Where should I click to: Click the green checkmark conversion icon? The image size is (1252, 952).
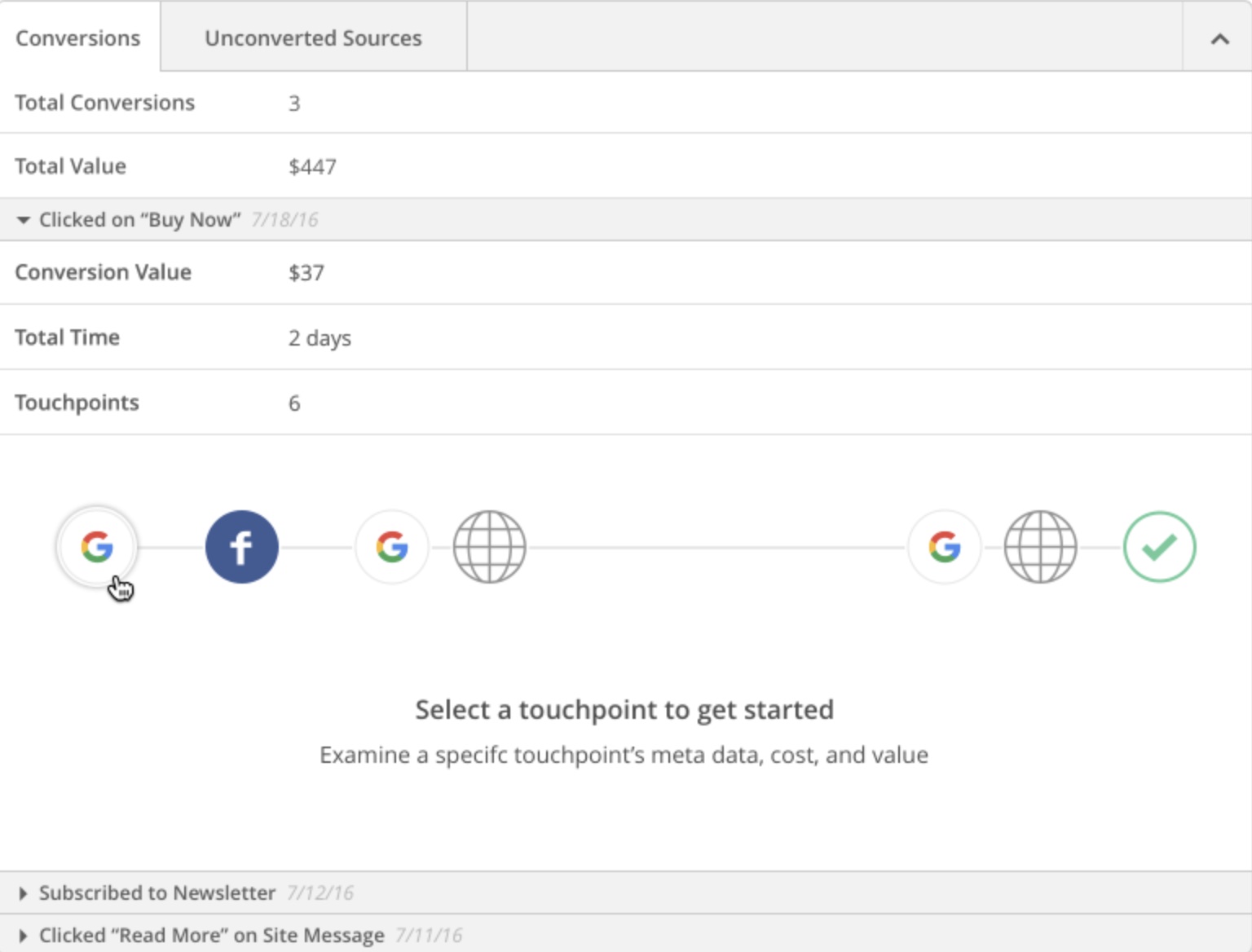click(x=1160, y=547)
